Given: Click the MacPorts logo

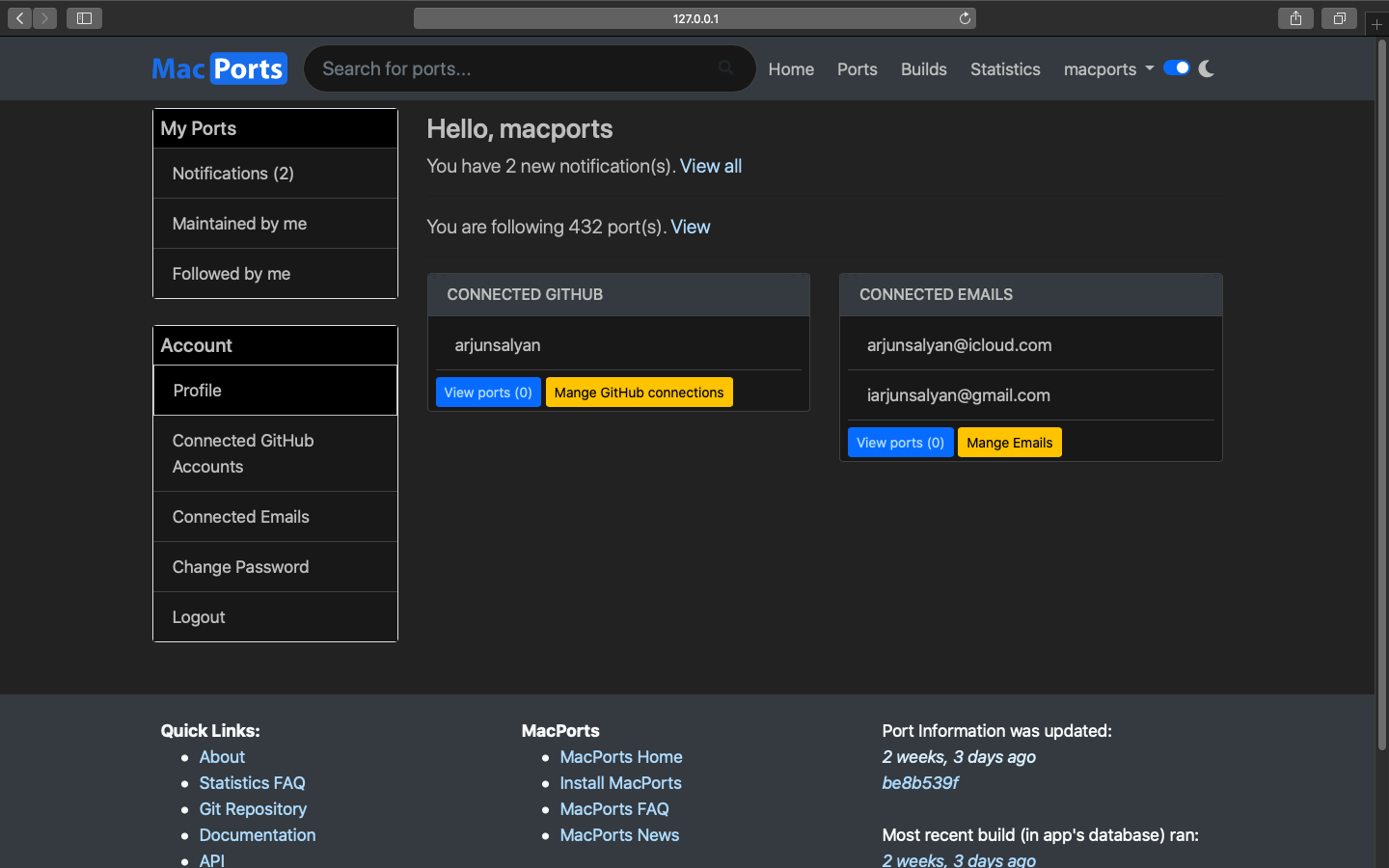Looking at the screenshot, I should click(220, 68).
